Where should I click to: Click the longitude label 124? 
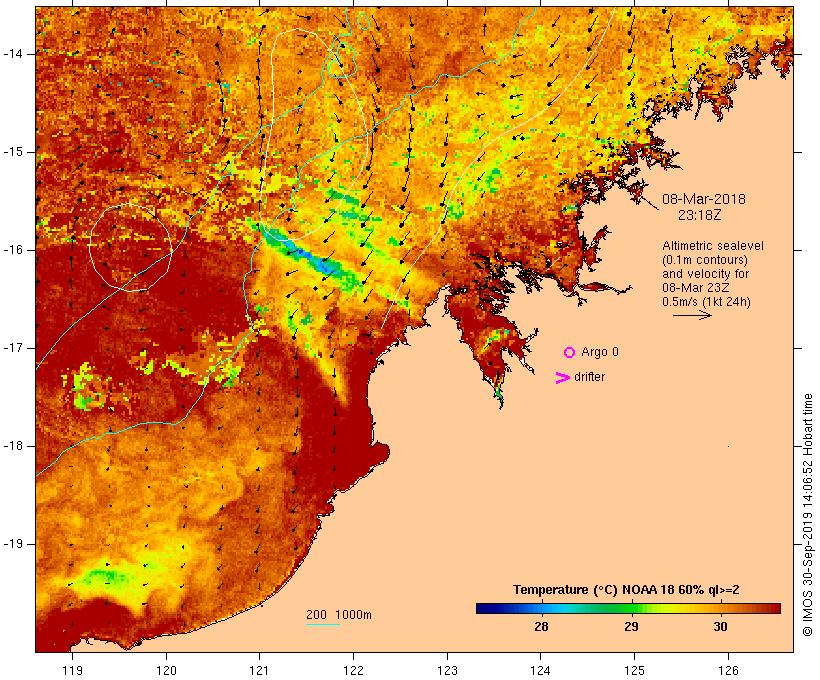[540, 670]
